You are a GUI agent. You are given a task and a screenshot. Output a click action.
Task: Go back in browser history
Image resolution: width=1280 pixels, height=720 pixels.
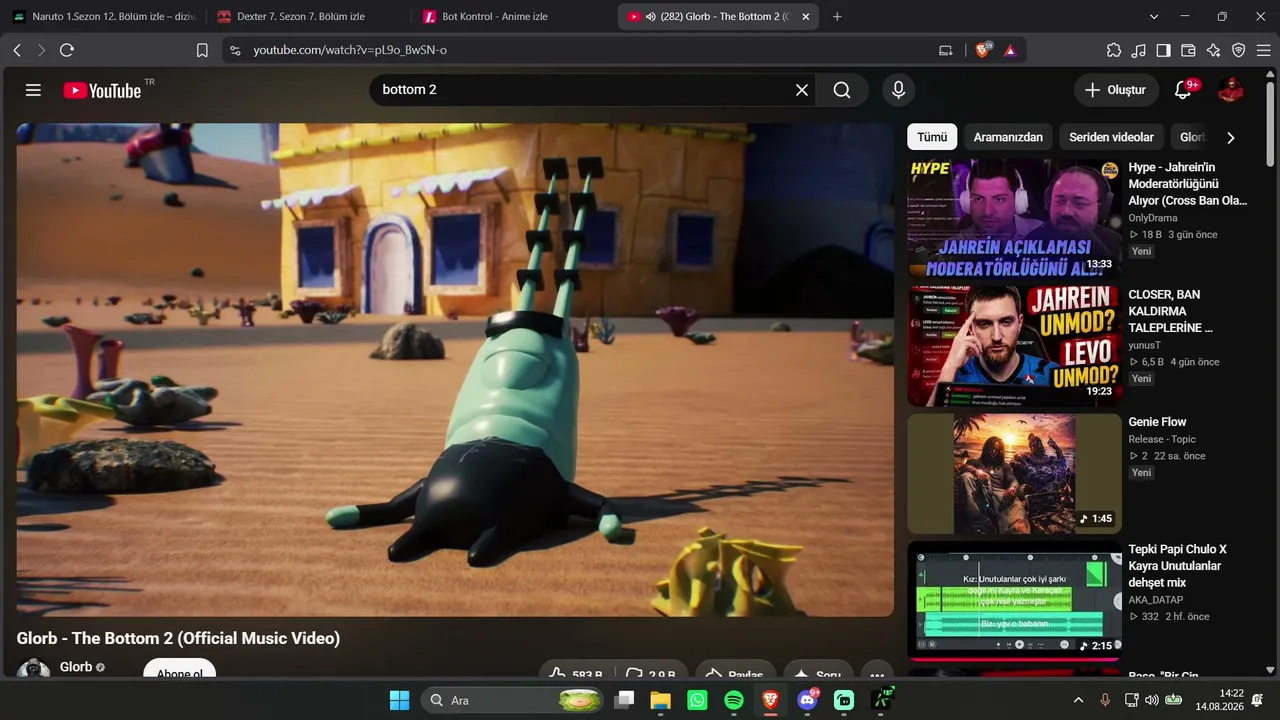[x=17, y=50]
